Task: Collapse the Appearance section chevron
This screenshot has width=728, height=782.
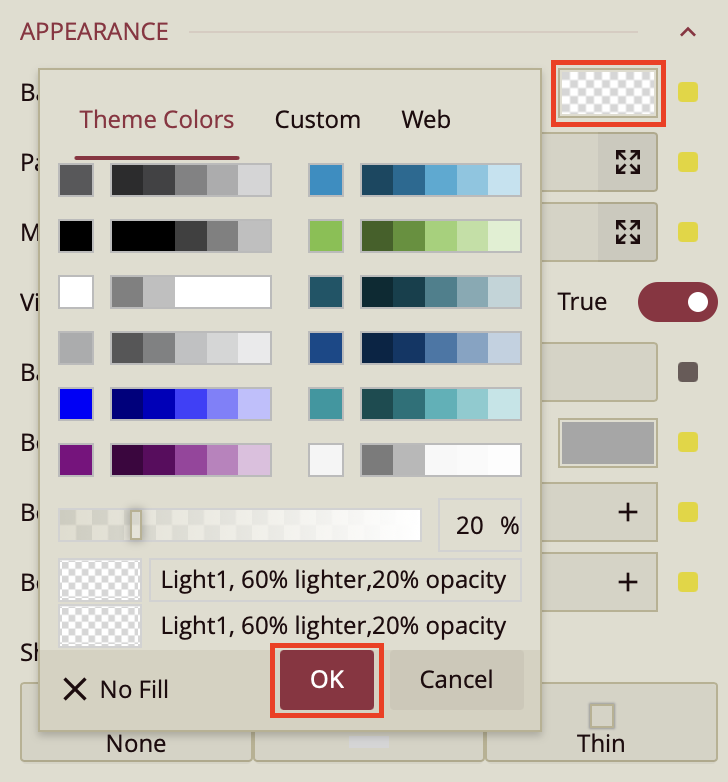Action: coord(687,32)
